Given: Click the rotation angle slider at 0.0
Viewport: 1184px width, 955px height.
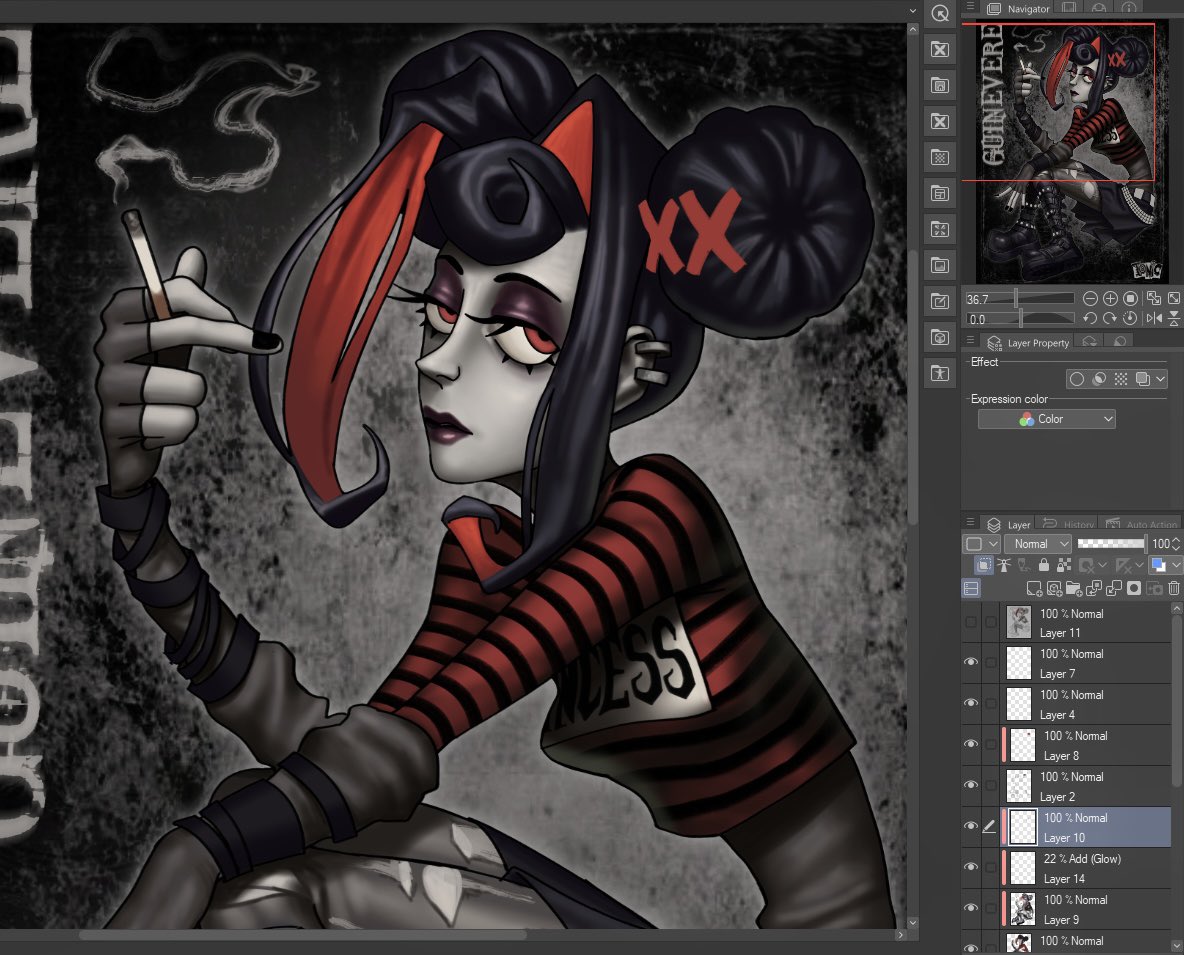Looking at the screenshot, I should [1019, 319].
